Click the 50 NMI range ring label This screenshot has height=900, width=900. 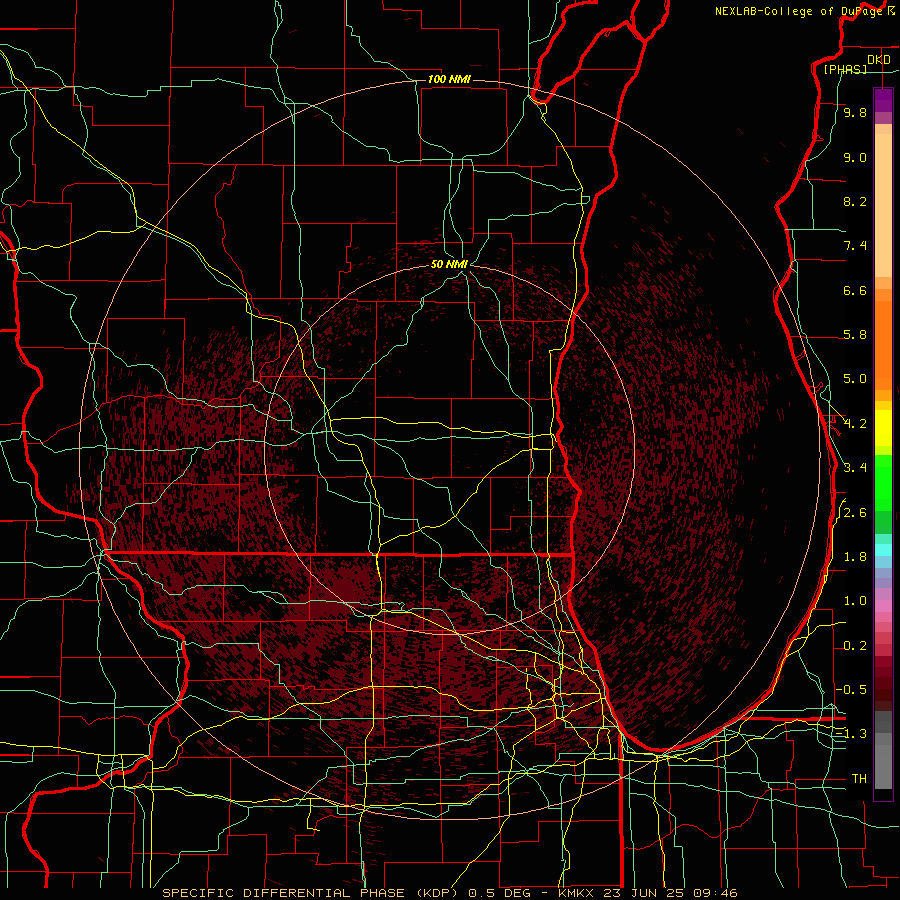pos(449,264)
